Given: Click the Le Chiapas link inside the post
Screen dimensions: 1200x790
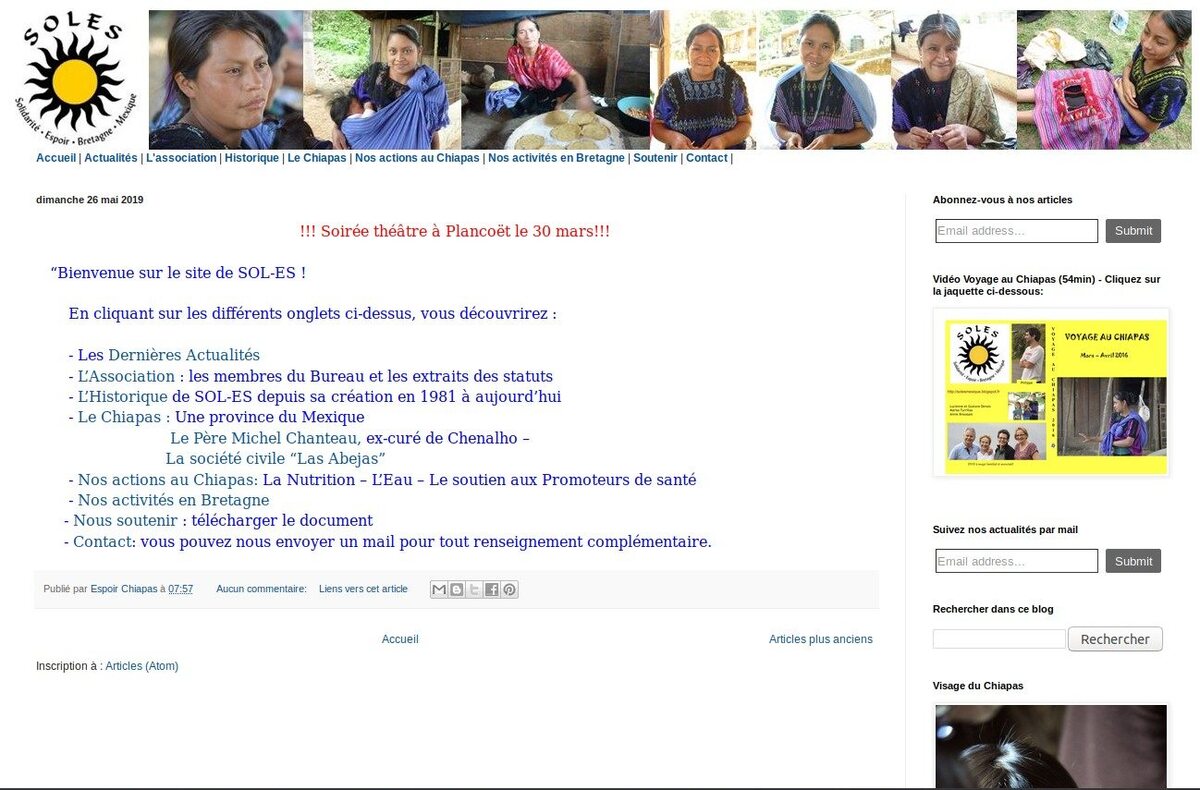Looking at the screenshot, I should (x=121, y=417).
